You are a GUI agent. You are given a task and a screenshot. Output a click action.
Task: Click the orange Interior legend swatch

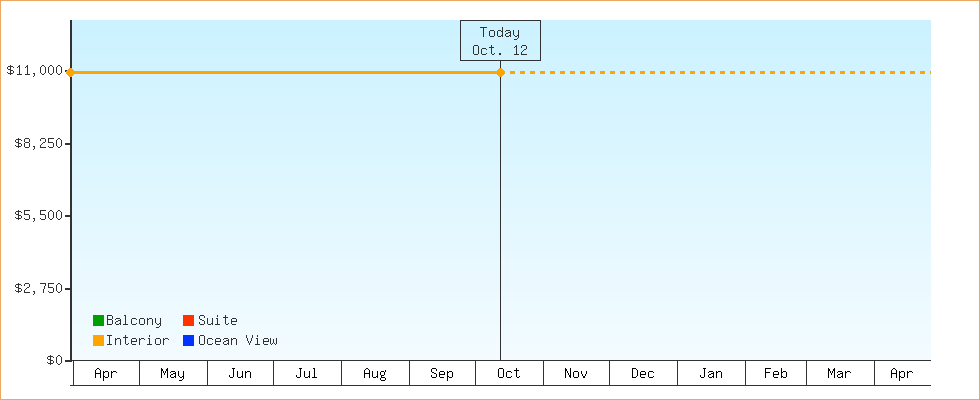tap(98, 341)
